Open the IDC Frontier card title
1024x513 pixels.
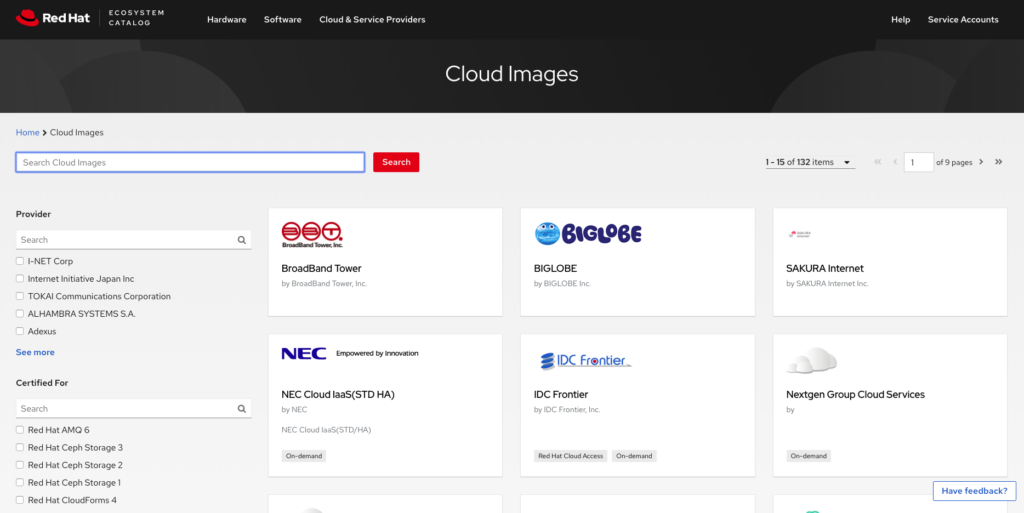[x=561, y=394]
